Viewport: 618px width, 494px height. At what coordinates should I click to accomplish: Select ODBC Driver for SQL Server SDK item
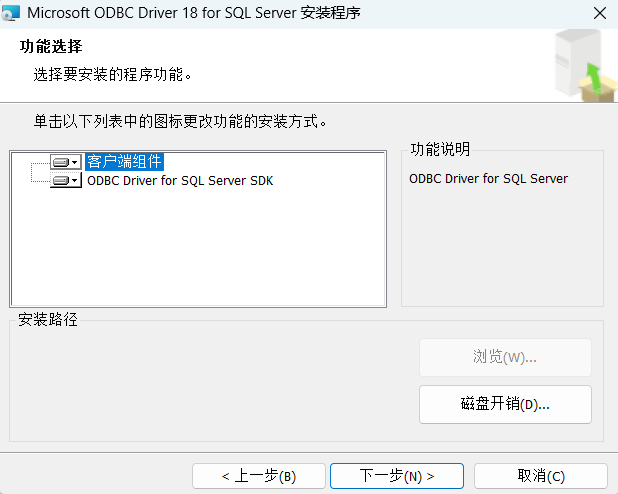[180, 181]
